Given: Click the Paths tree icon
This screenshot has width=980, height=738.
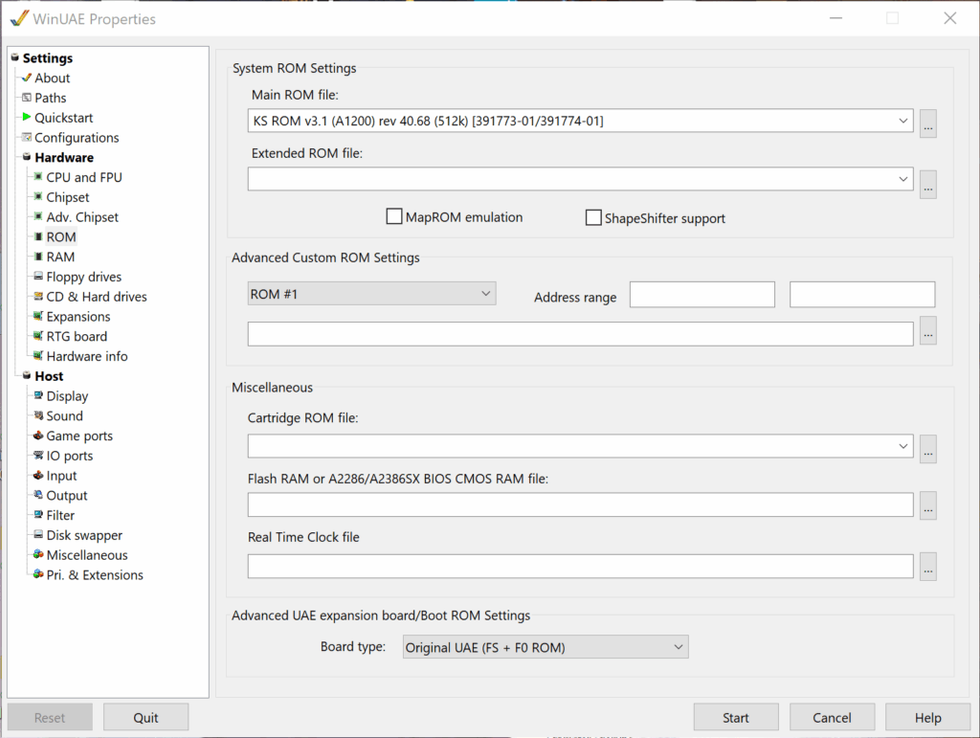Looking at the screenshot, I should [x=26, y=97].
